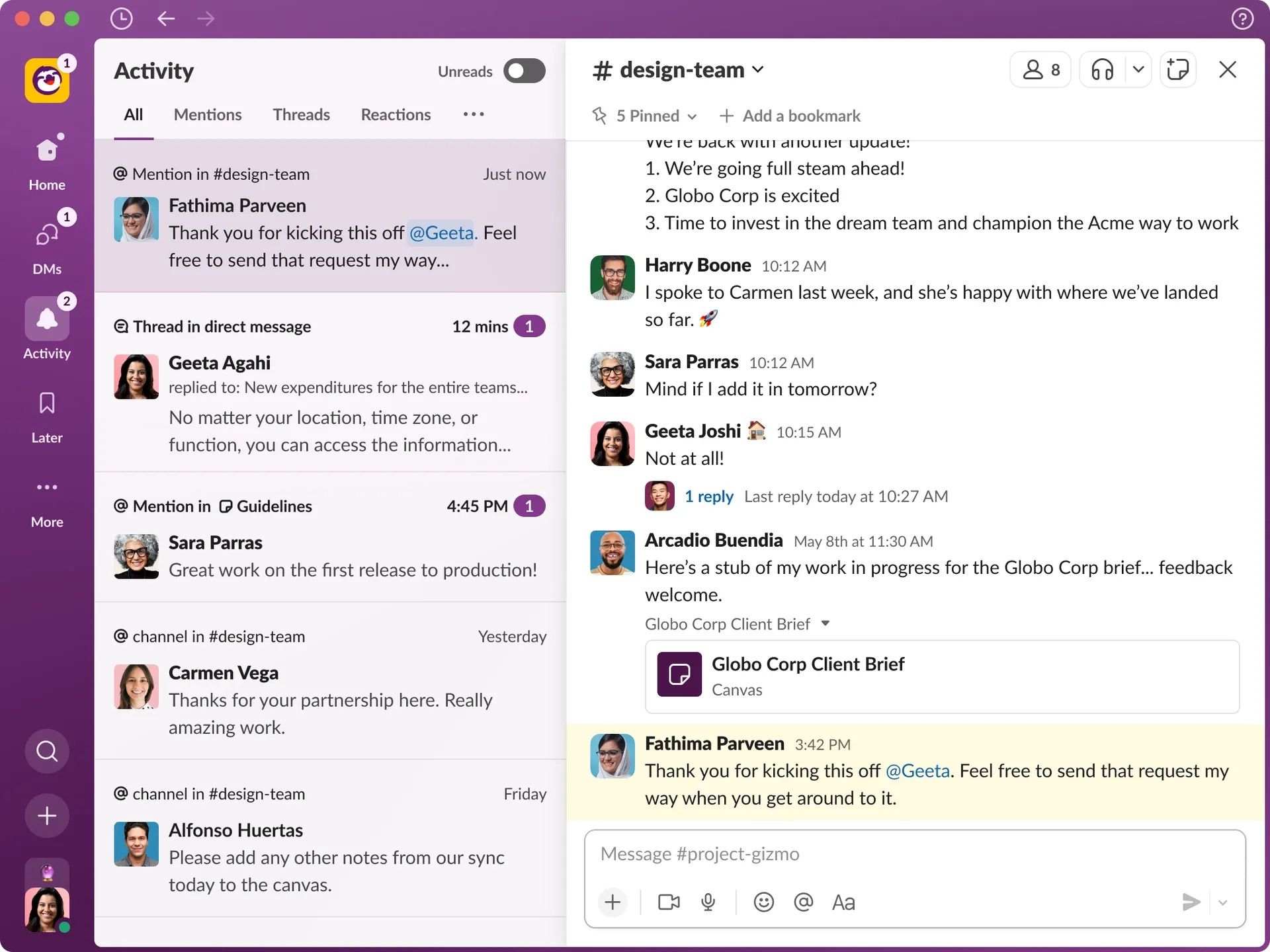Start a huddle with the headphones icon
The width and height of the screenshot is (1270, 952).
point(1101,69)
